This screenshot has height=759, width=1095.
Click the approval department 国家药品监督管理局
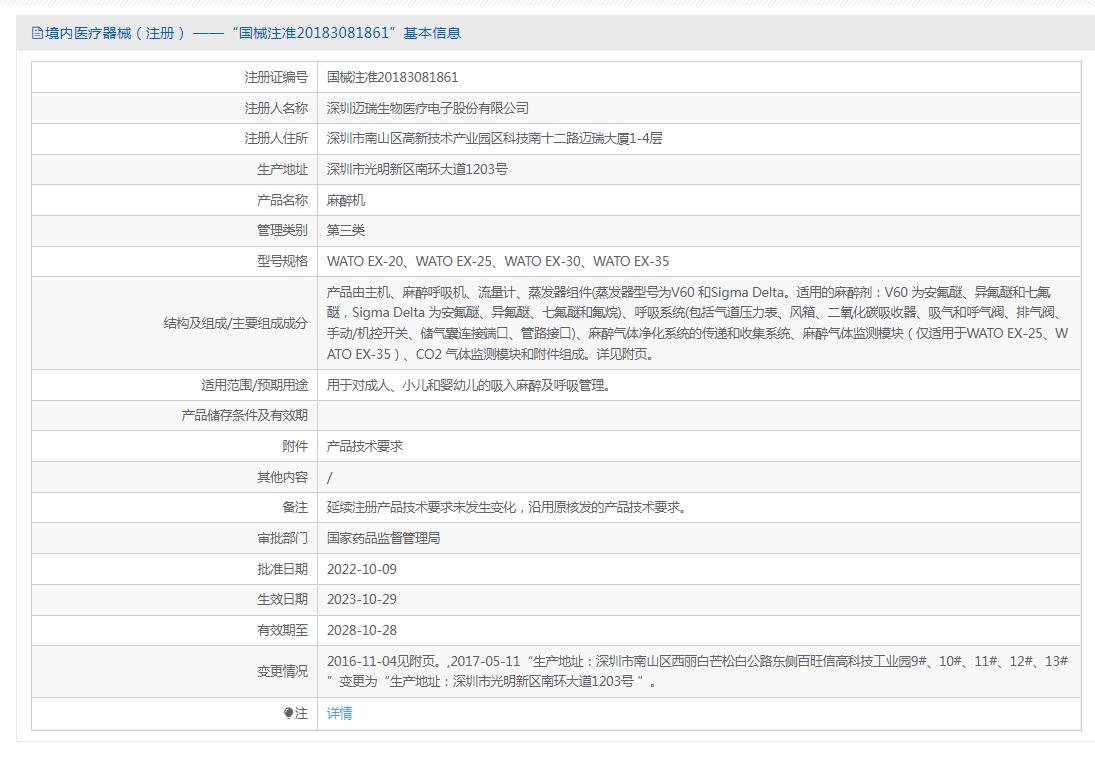[383, 538]
